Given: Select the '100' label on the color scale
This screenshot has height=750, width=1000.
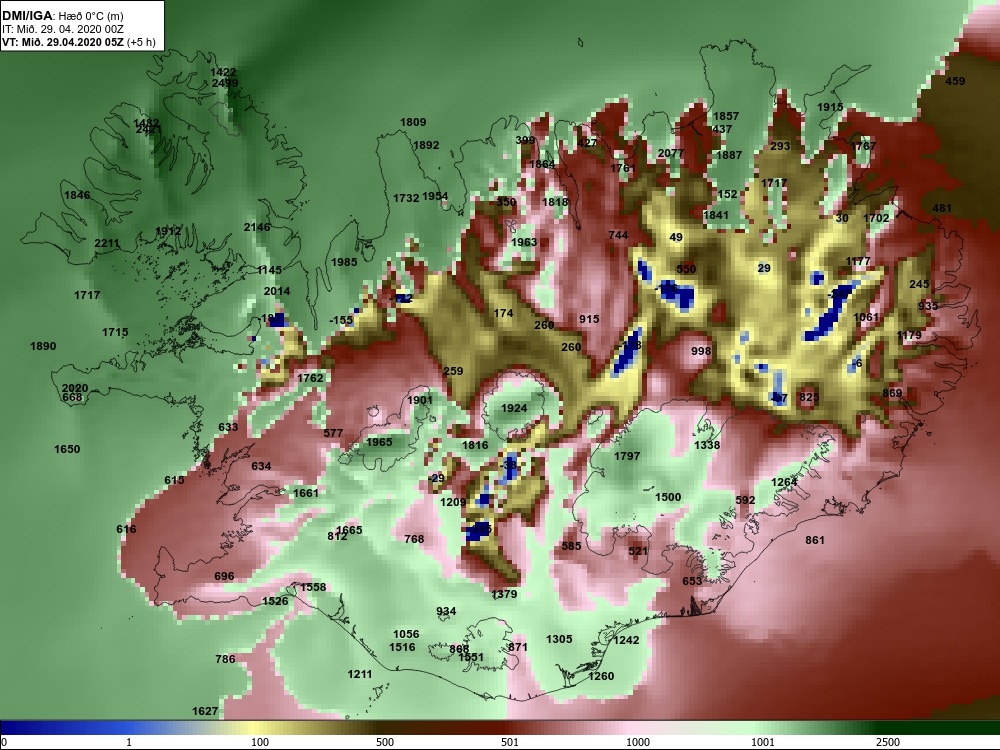Looking at the screenshot, I should click(x=260, y=742).
